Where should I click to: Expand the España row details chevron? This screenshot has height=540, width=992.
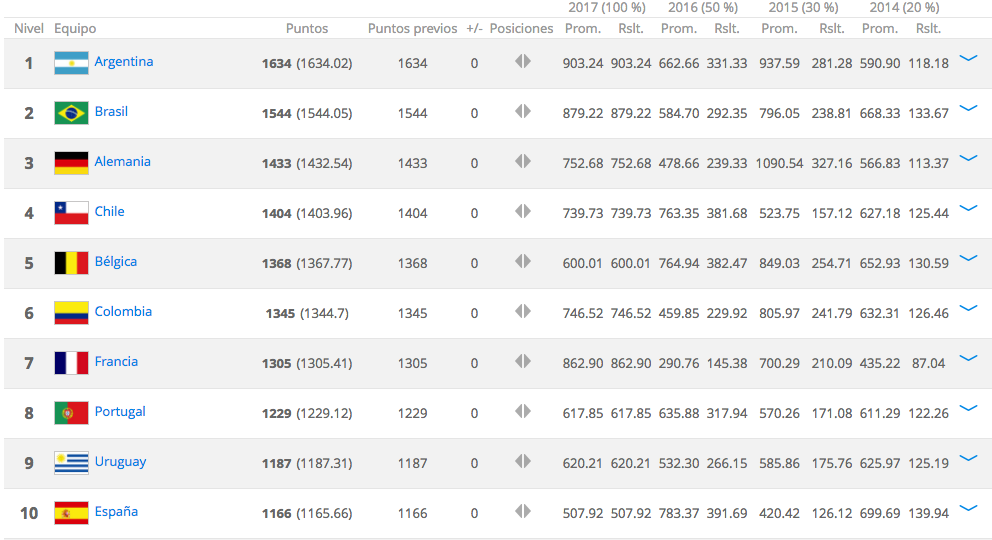[967, 509]
